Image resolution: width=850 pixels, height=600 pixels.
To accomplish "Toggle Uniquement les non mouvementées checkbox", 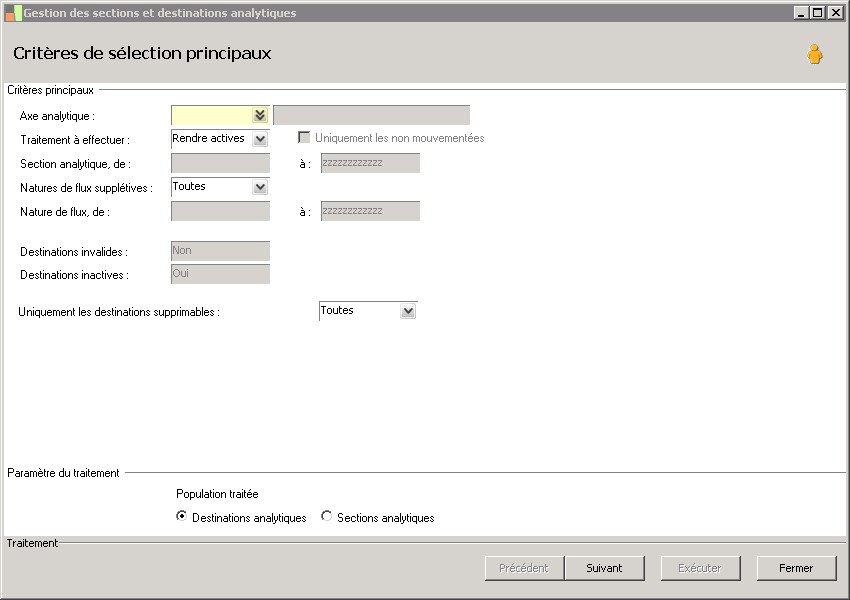I will click(x=304, y=138).
